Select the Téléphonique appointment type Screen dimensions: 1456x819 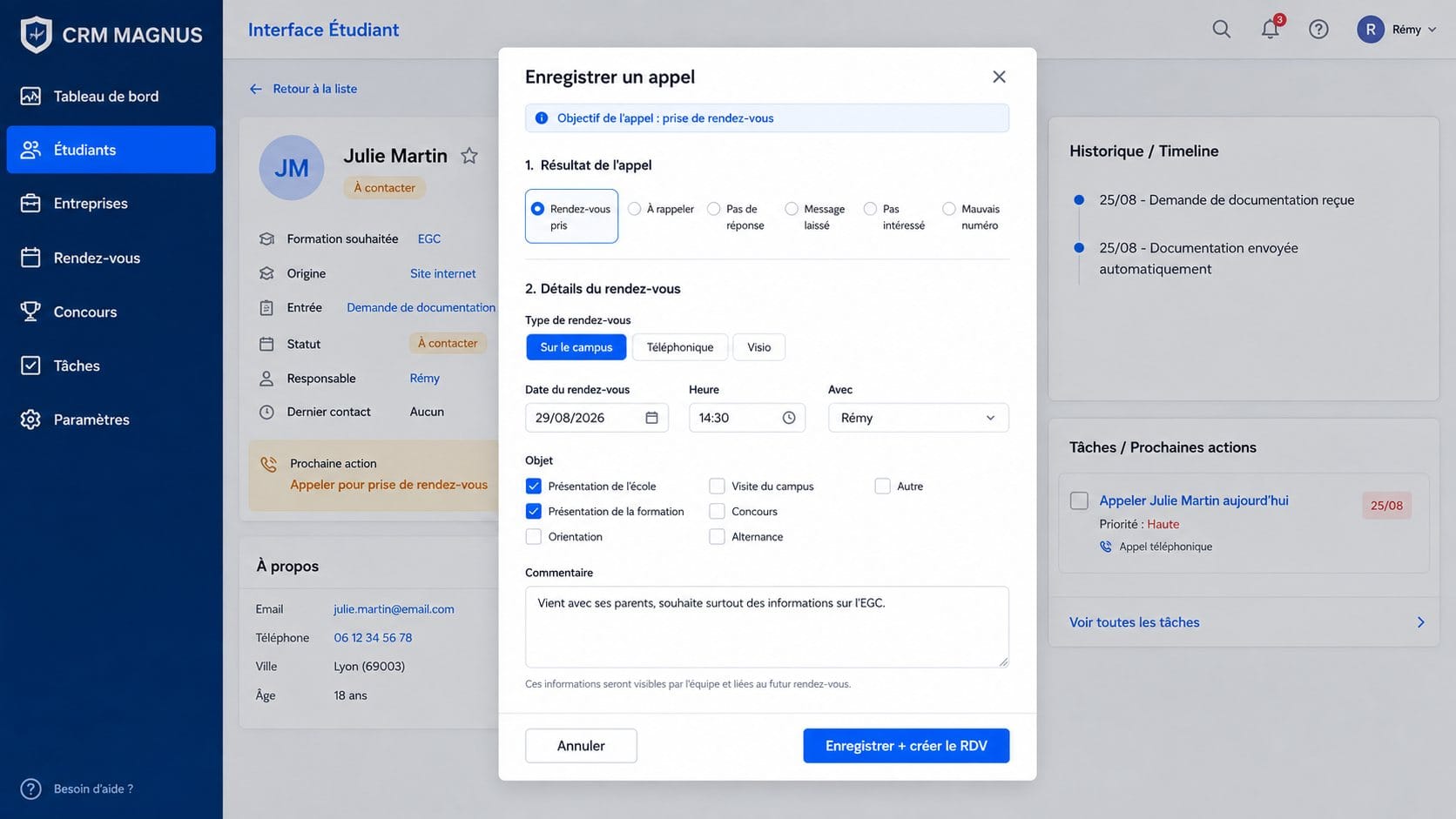point(679,347)
